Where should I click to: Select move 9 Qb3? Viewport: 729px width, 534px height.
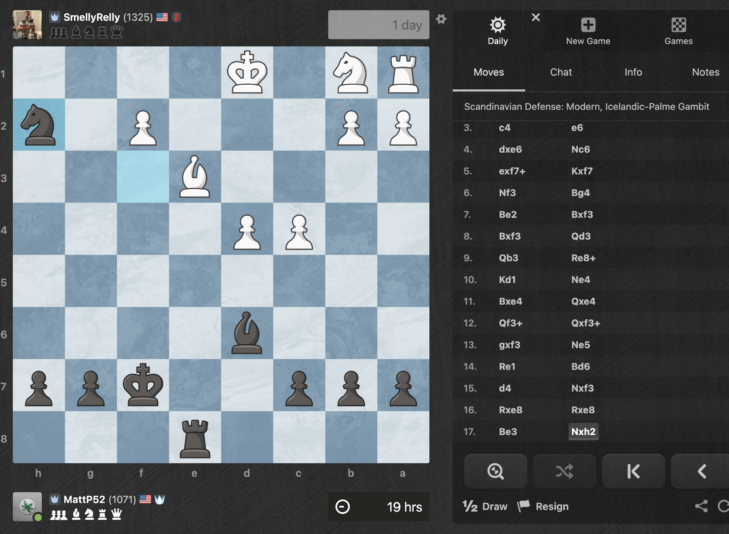click(508, 258)
